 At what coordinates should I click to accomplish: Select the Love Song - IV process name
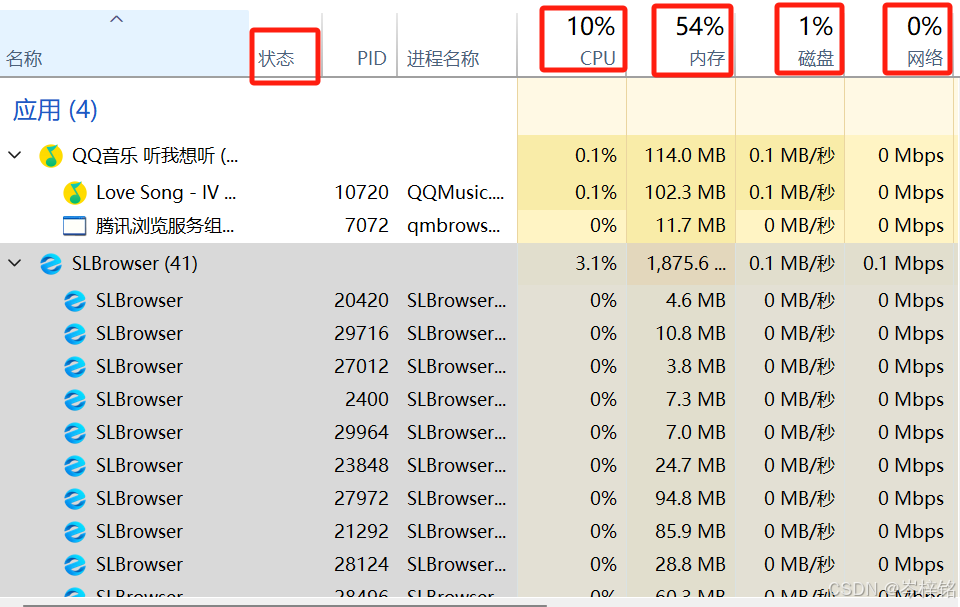coord(166,193)
